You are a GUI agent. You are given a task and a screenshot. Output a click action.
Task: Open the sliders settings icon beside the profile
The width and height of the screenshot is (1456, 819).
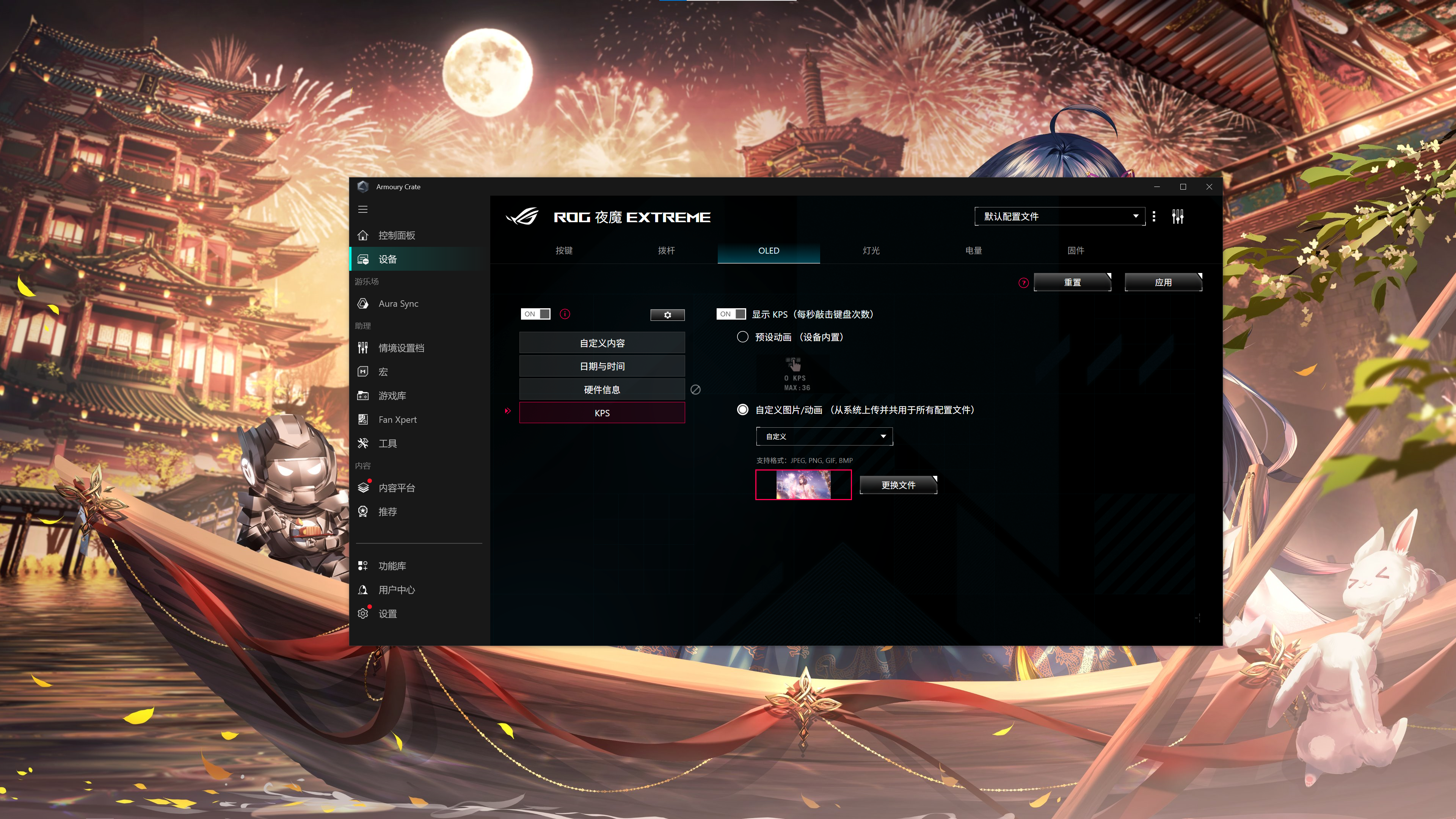tap(1178, 217)
